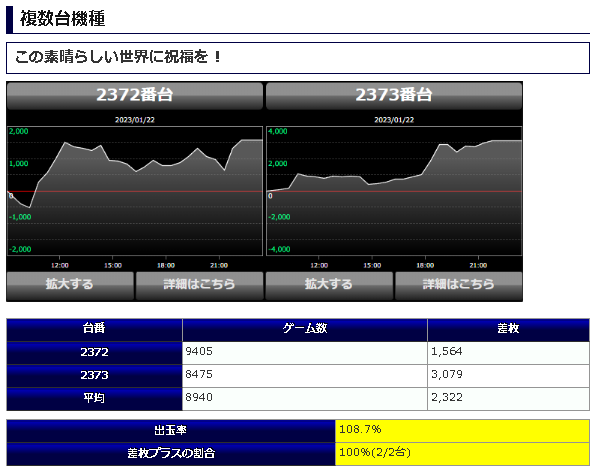Image resolution: width=596 pixels, height=471 pixels.
Task: Open 詳細はこちら for machine 2373
Action: 458,285
